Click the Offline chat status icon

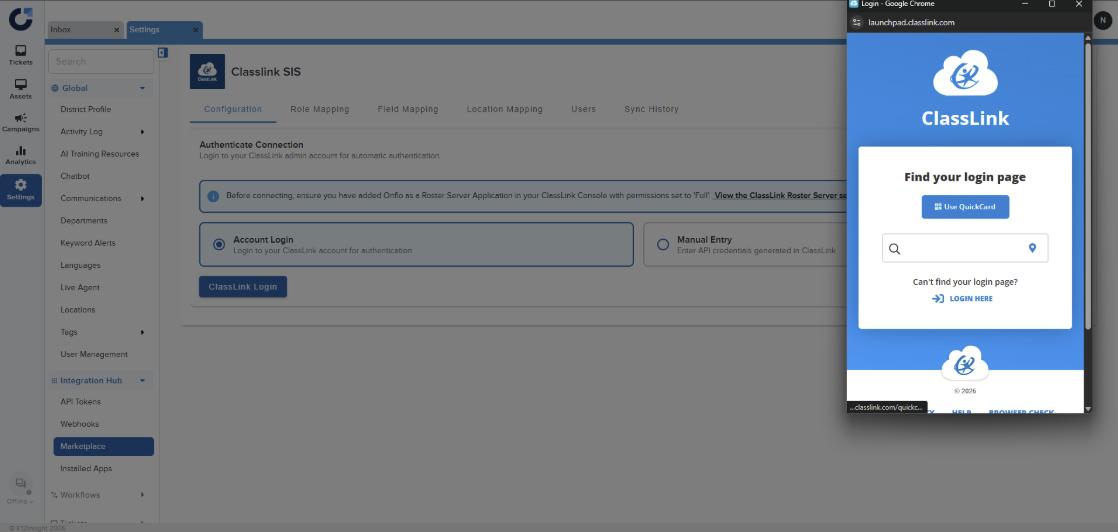point(20,485)
